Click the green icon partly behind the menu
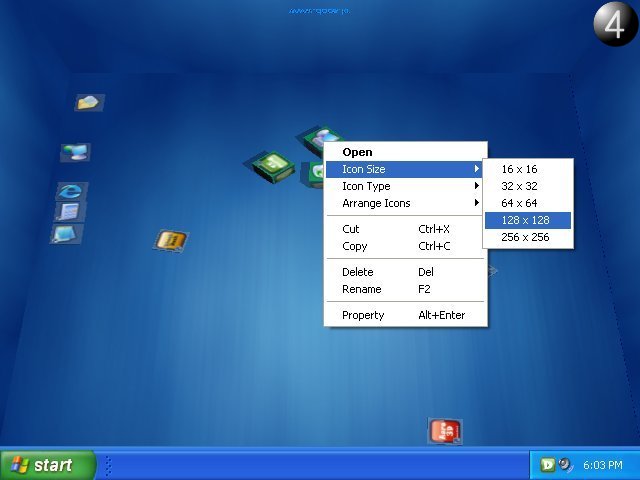The image size is (640, 480). point(313,174)
